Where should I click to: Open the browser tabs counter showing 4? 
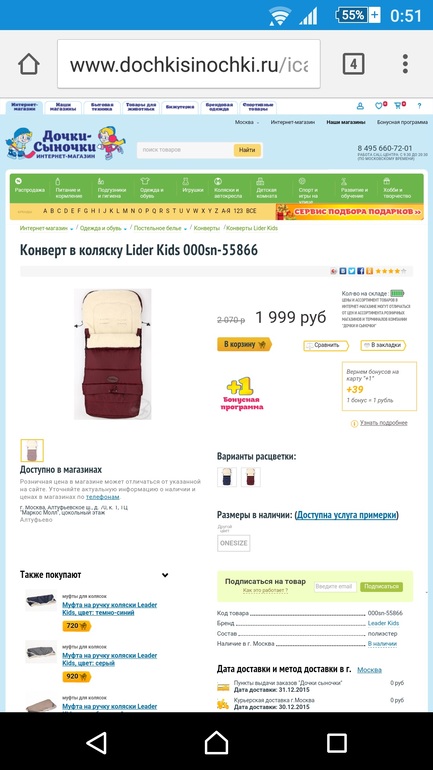point(353,64)
